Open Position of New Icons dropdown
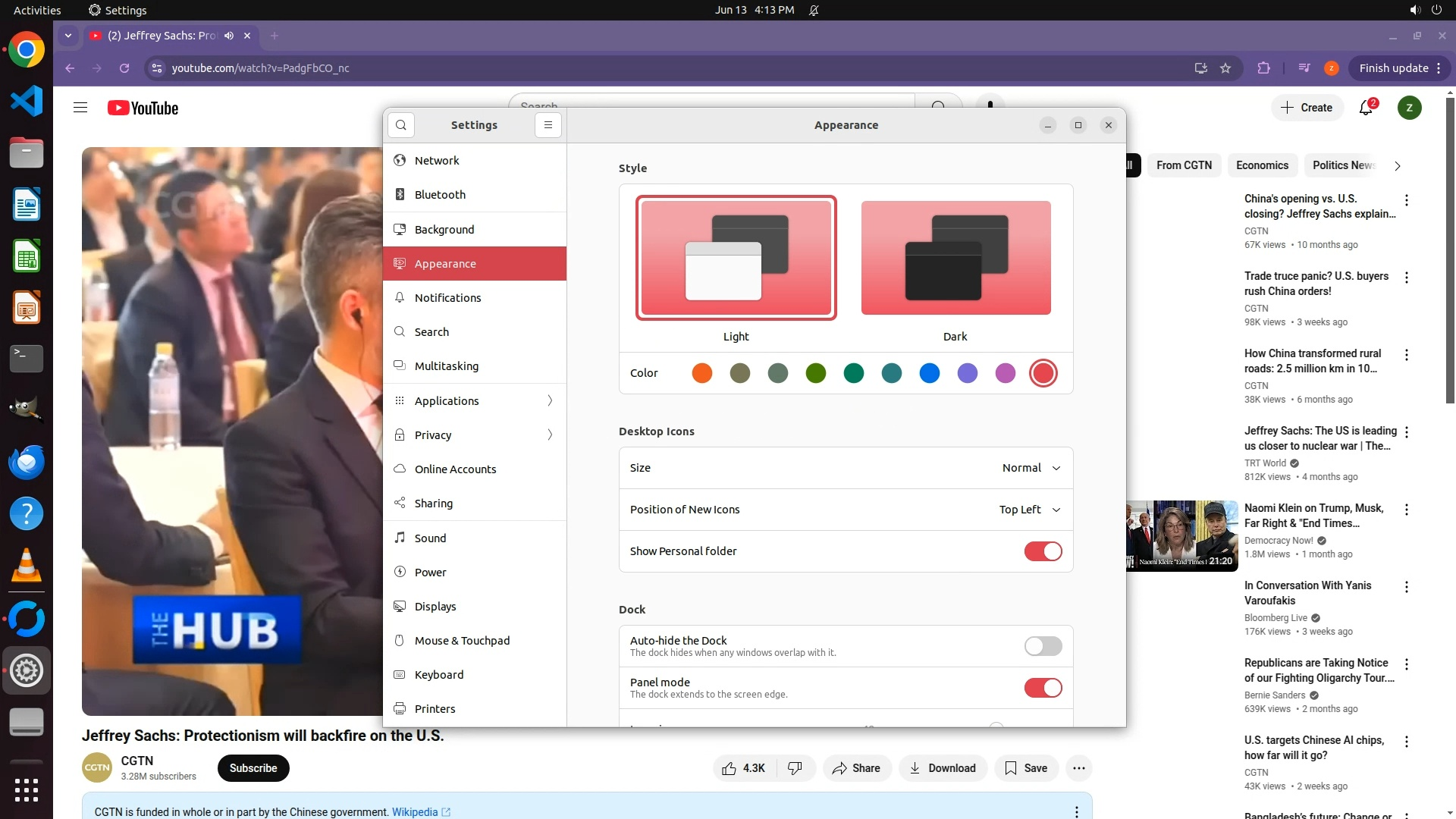 pyautogui.click(x=1029, y=510)
